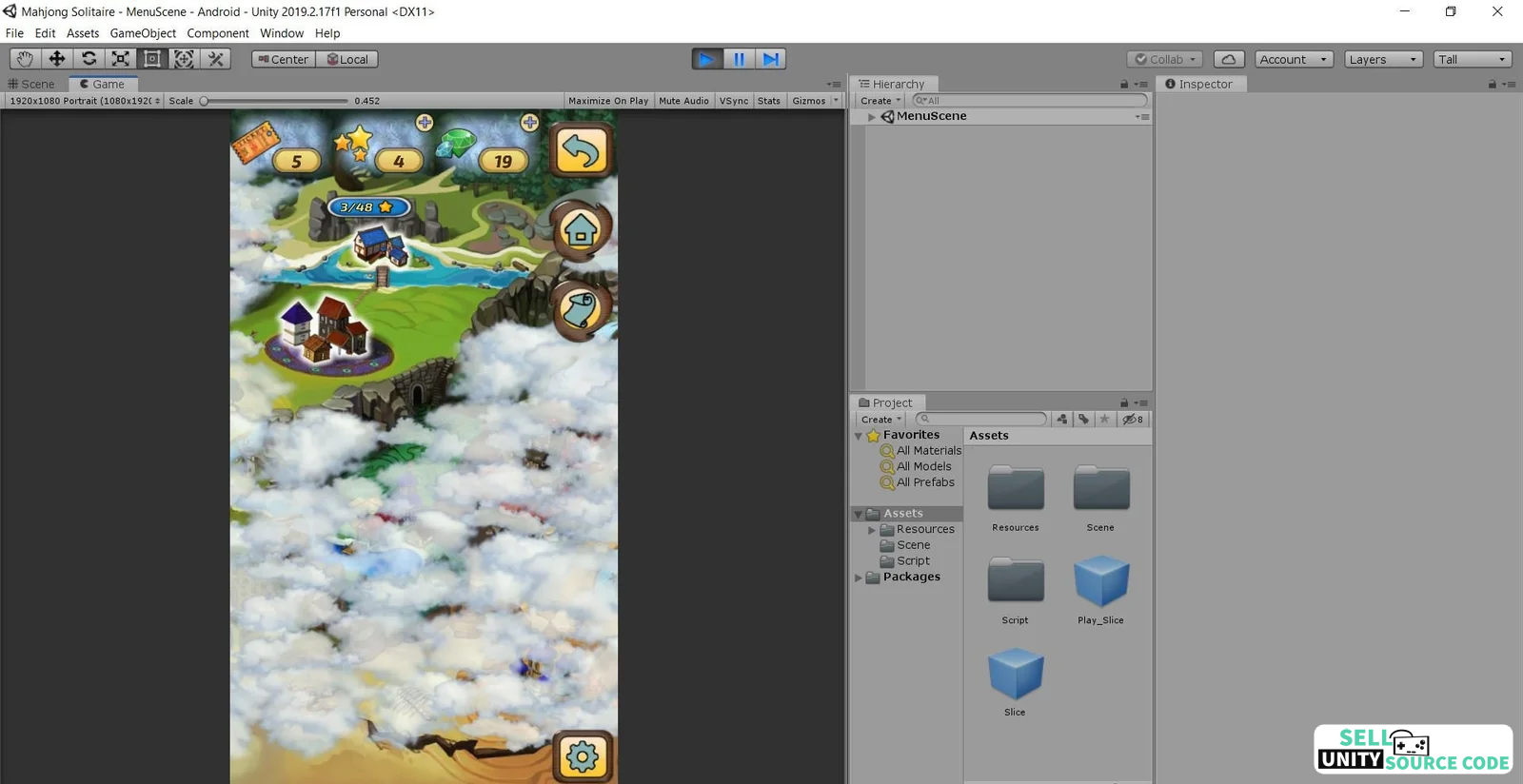
Task: Switch to the Game tab
Action: [103, 84]
